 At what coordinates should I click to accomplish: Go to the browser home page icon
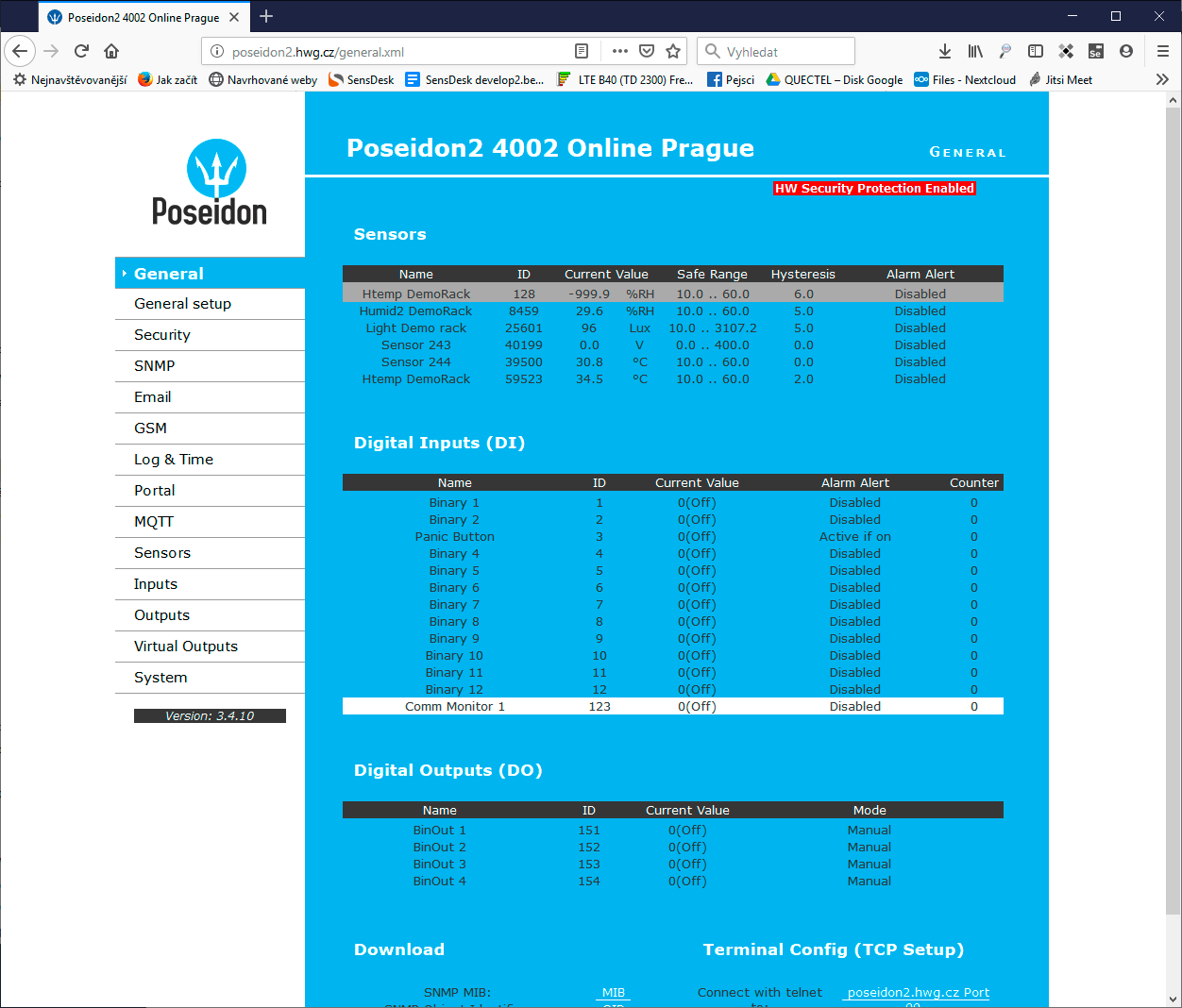pos(111,51)
